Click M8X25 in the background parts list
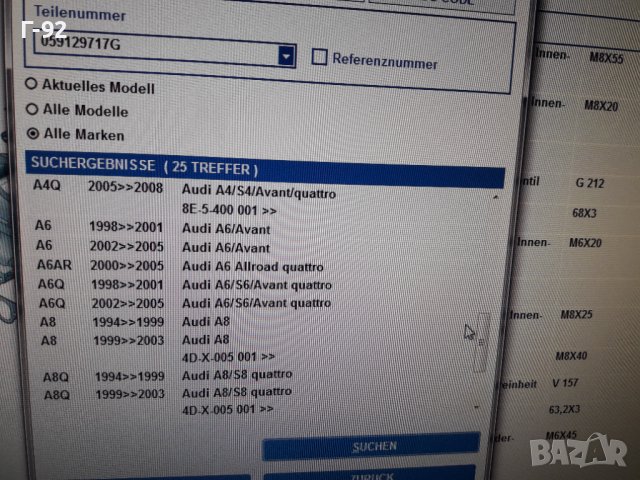Screen dimensions: 640x480 (576, 315)
